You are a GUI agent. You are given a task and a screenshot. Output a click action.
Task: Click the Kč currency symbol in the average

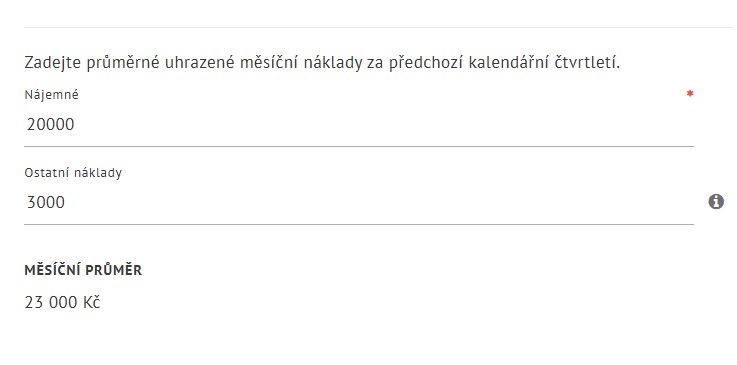click(x=92, y=303)
